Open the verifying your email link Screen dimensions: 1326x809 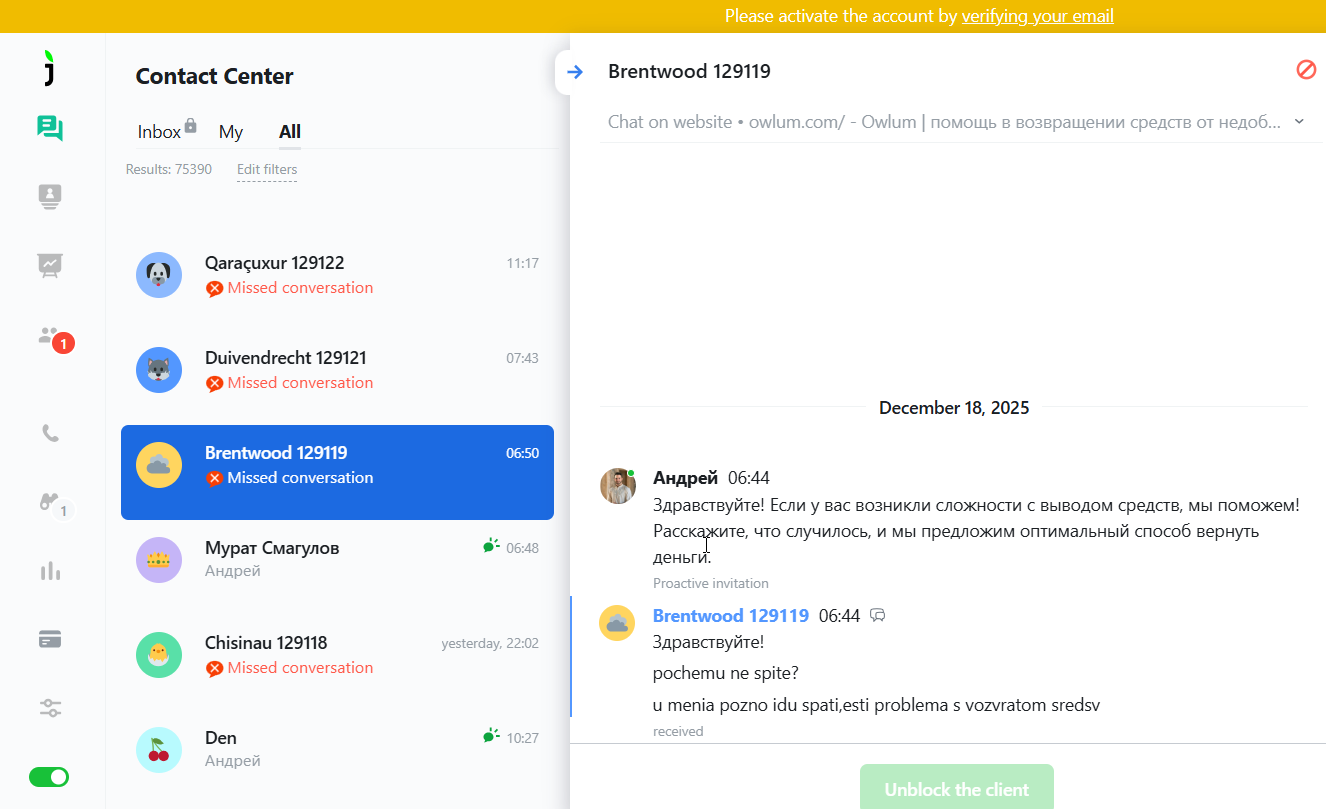point(1037,16)
